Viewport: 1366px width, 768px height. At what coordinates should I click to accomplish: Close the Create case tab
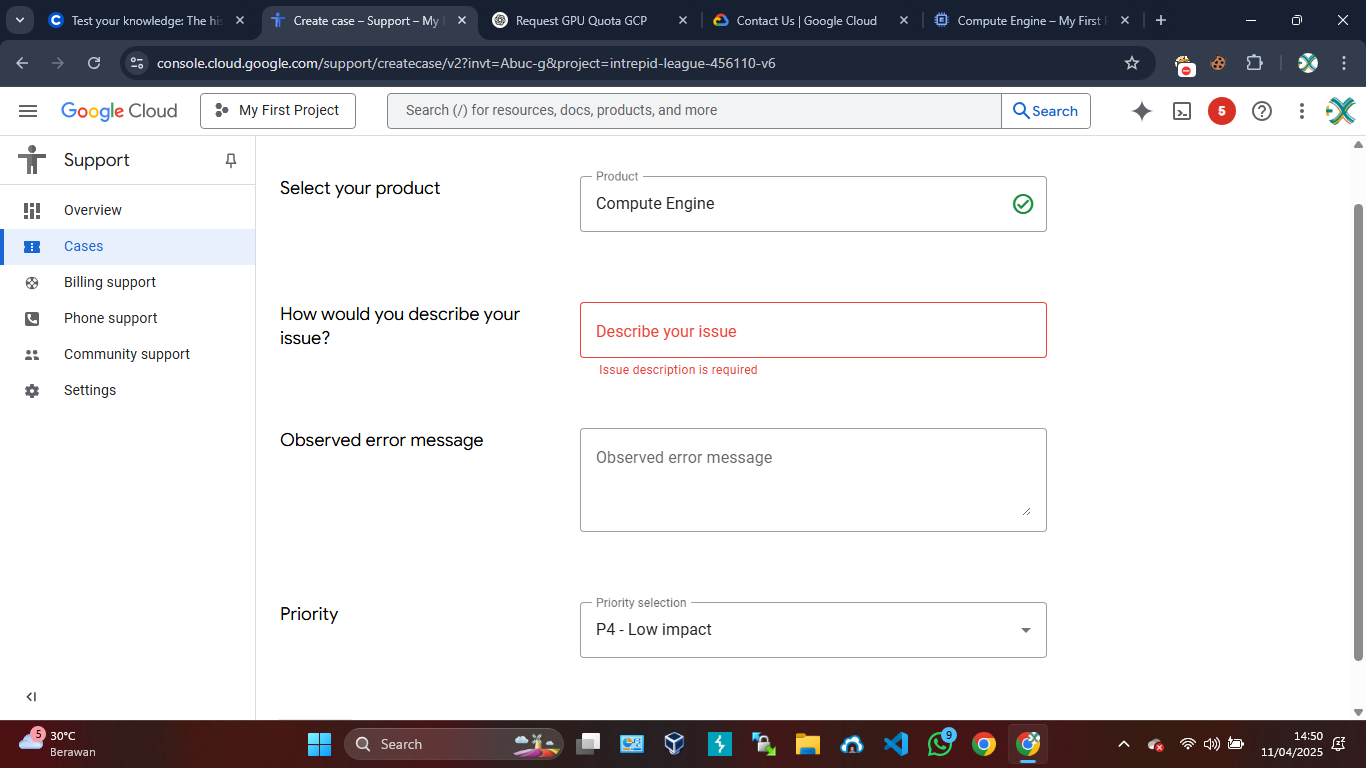coord(461,20)
